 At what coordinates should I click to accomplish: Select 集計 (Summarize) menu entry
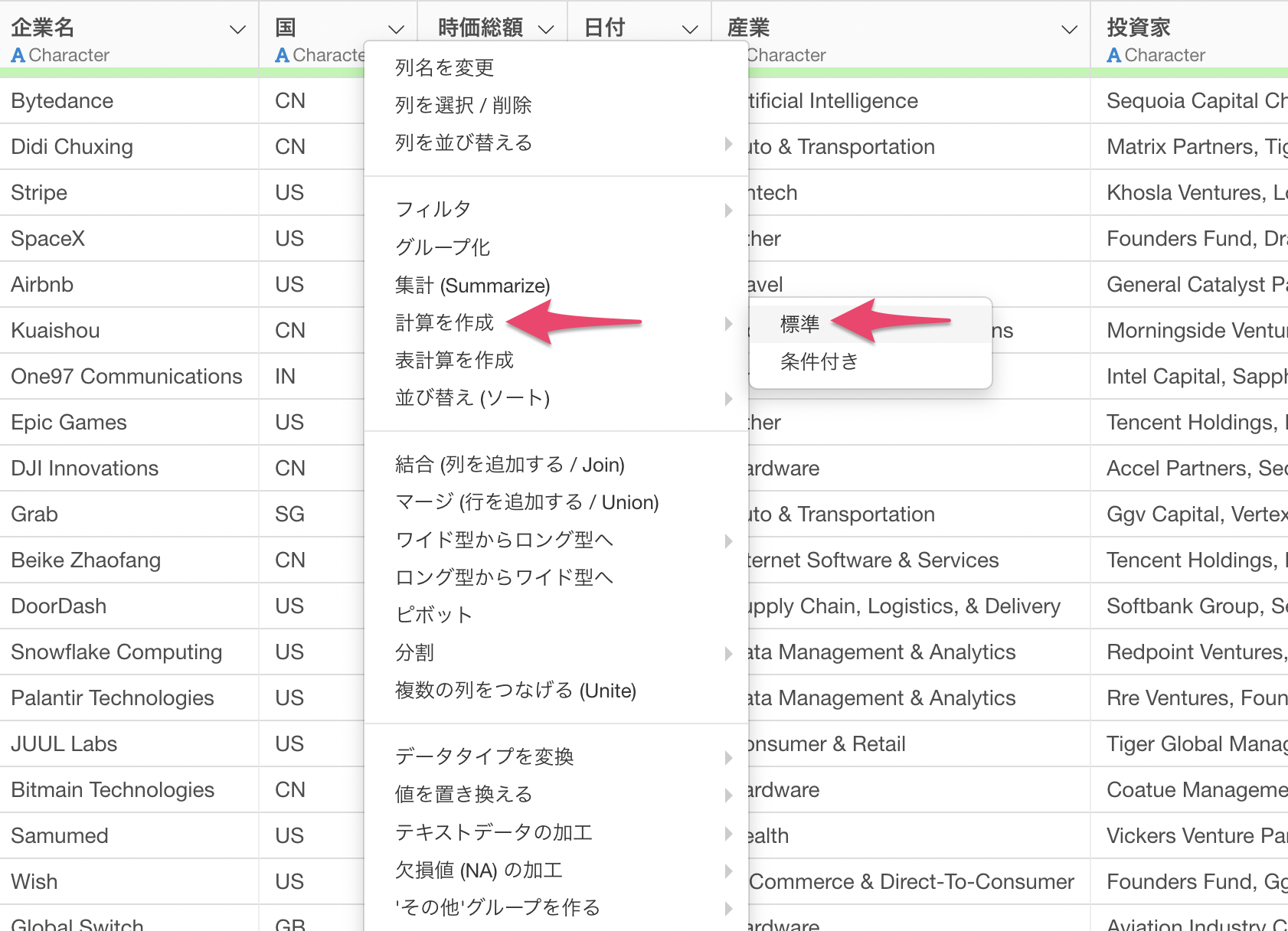[472, 285]
